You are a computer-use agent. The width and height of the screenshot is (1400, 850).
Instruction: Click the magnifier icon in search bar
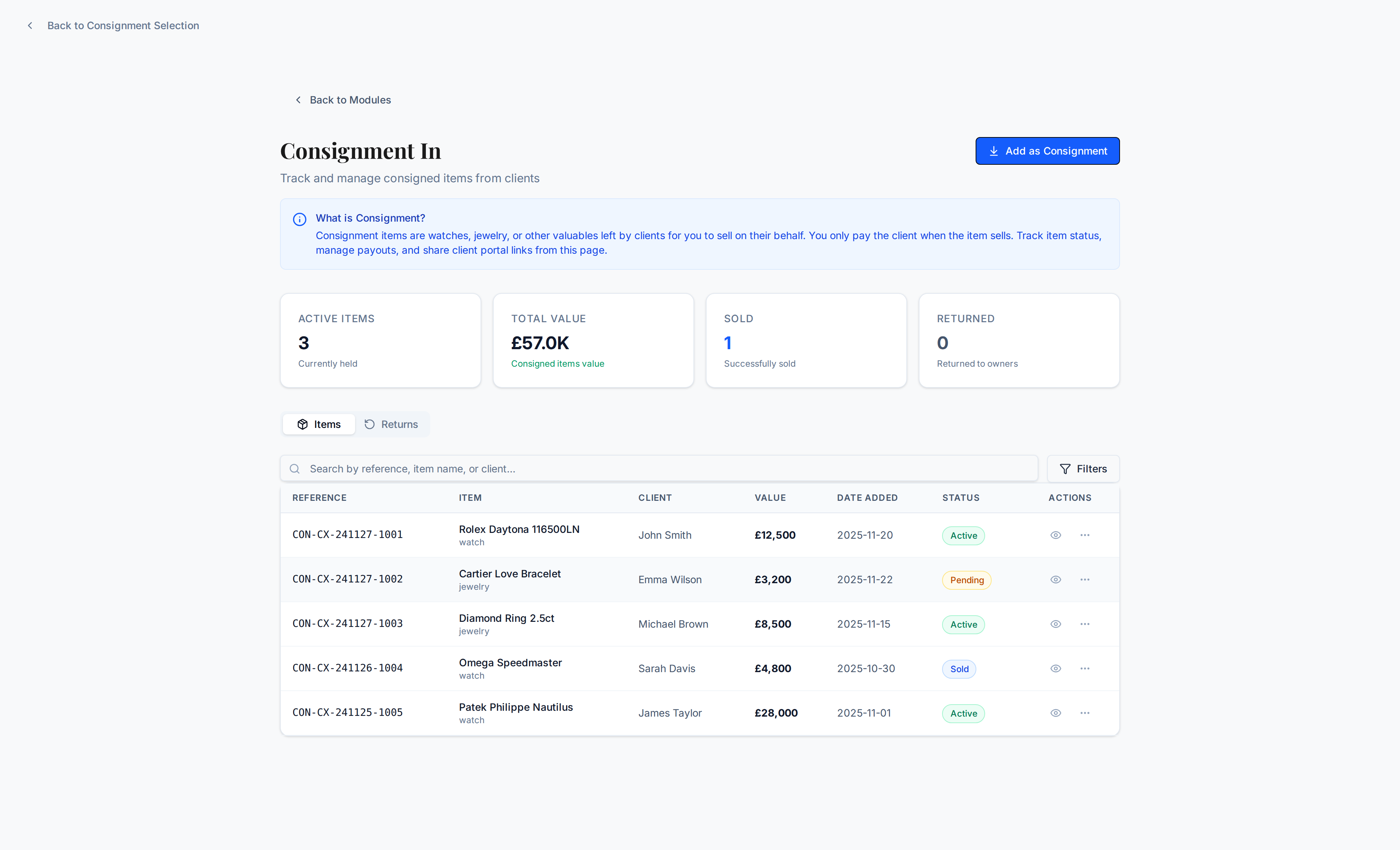pos(294,469)
